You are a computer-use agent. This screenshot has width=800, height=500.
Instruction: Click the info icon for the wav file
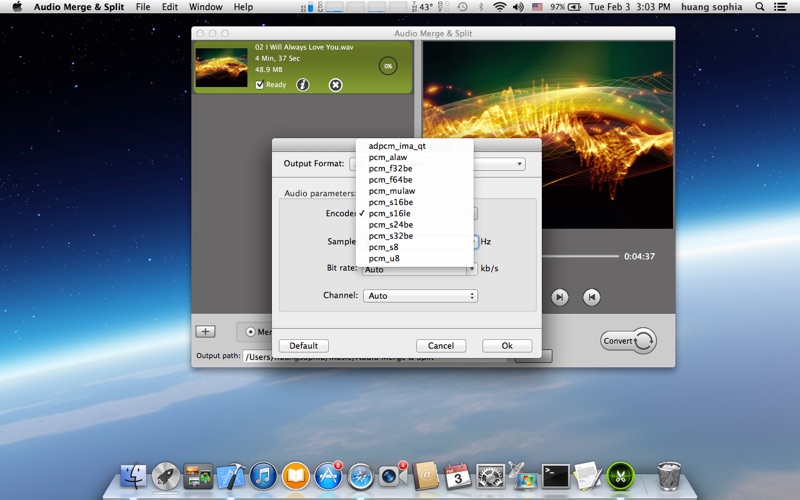[303, 85]
